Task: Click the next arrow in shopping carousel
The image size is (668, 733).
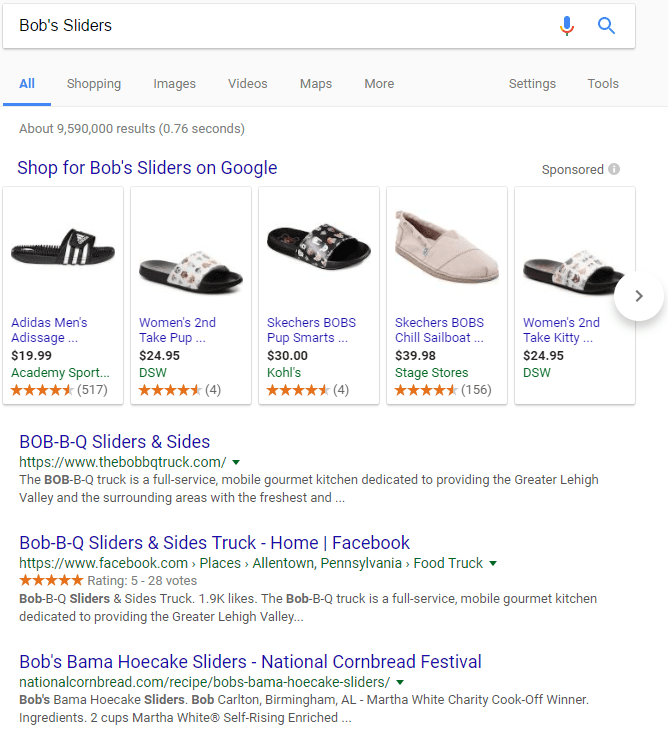Action: [640, 296]
